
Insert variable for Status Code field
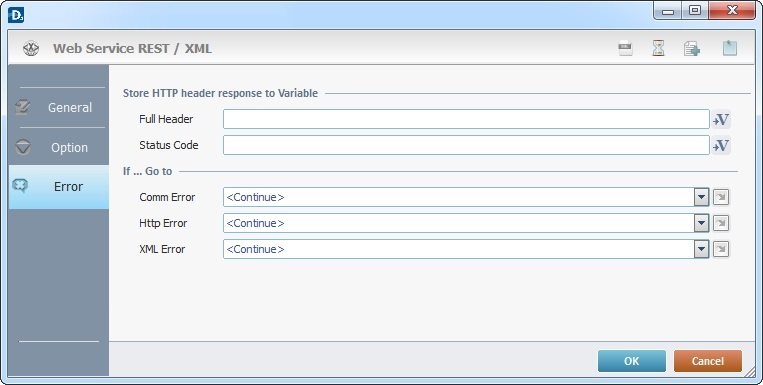click(x=721, y=145)
